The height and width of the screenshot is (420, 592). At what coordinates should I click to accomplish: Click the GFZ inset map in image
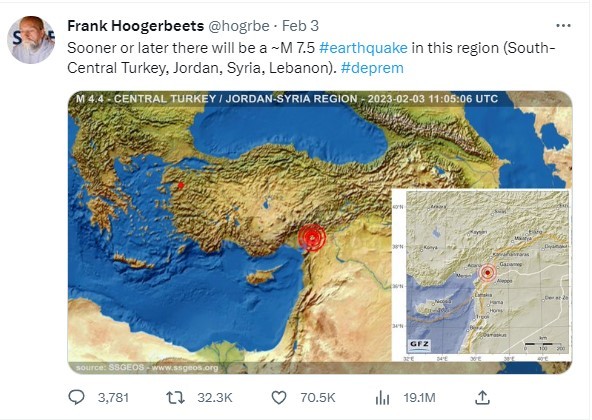(482, 275)
